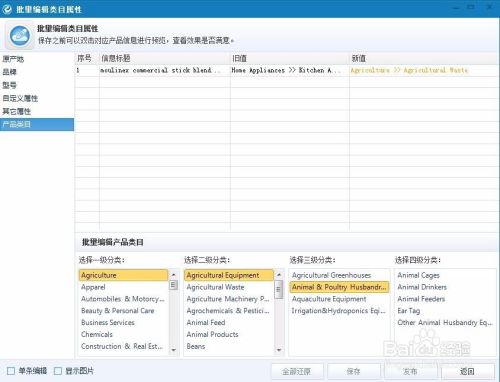This screenshot has height=382, width=500.
Task: Enable the 单条编辑 checkbox
Action: [11, 371]
